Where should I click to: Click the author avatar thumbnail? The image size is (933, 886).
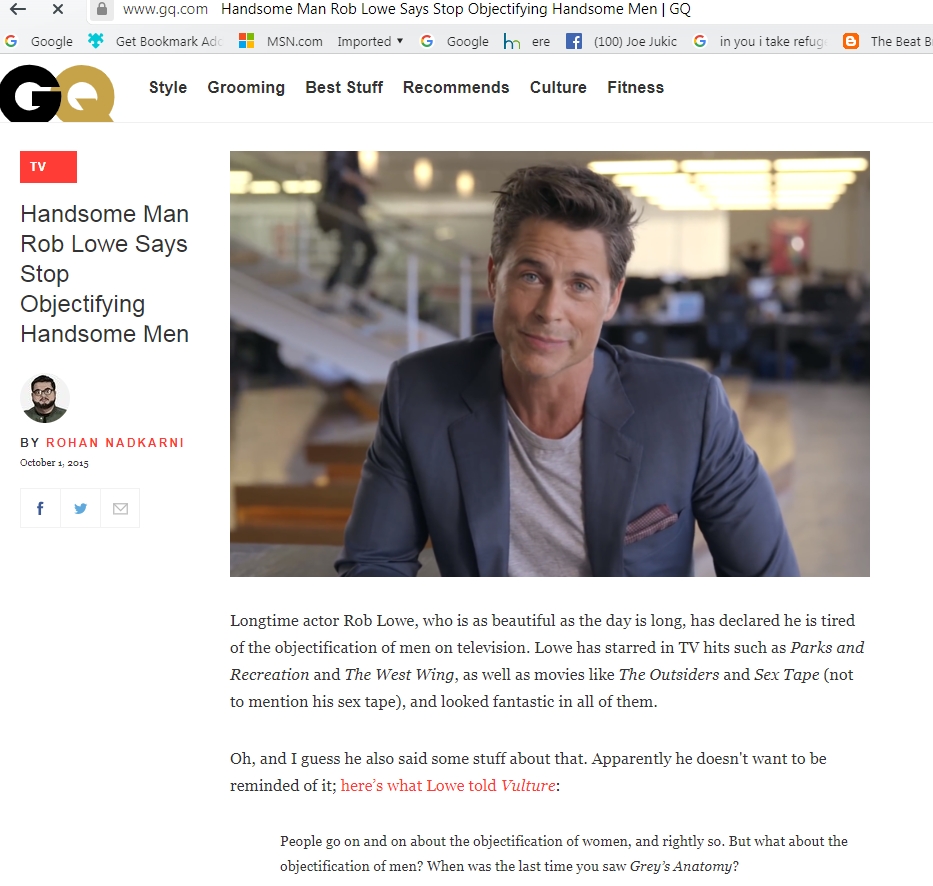pos(45,399)
